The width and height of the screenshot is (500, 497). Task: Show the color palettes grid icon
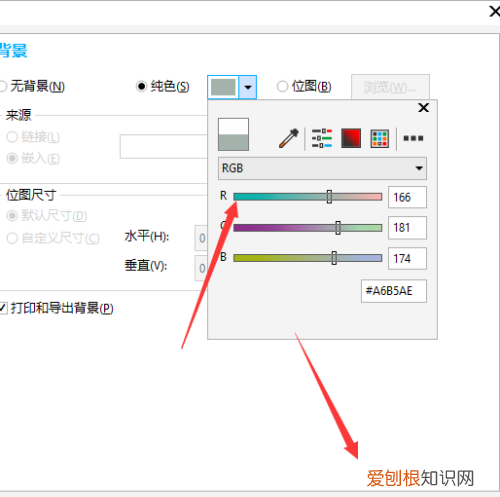tap(380, 138)
